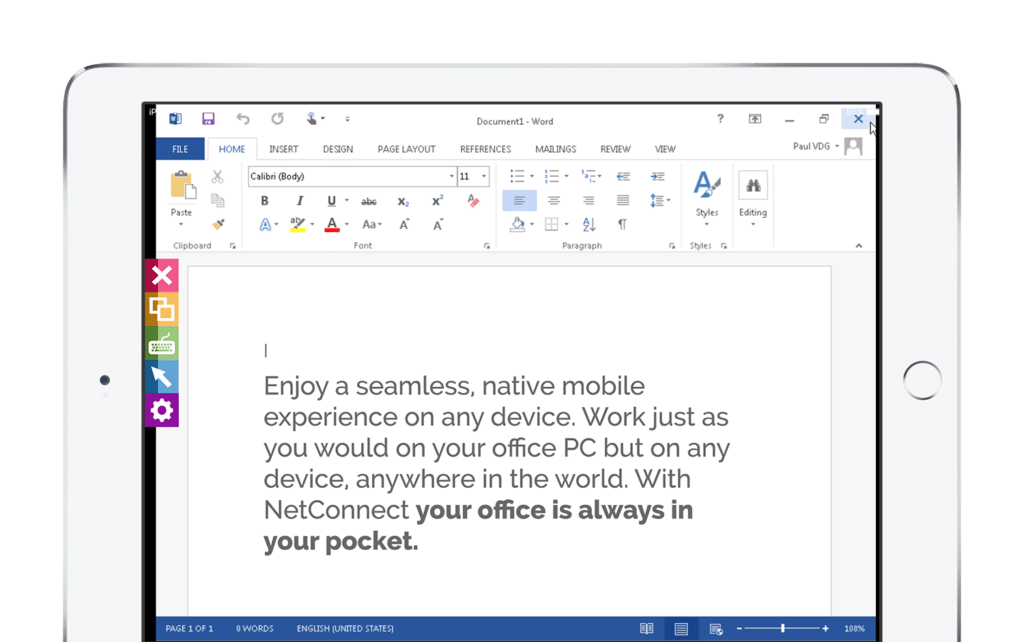Apply strikethrough formatting to text
The image size is (1024, 642).
coord(368,200)
